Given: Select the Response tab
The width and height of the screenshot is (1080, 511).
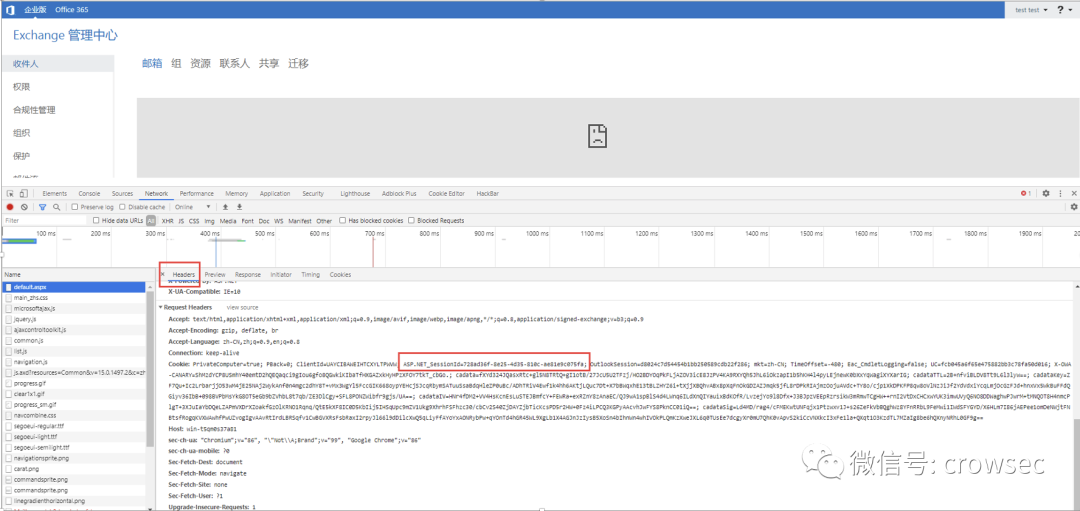Looking at the screenshot, I should tap(248, 275).
